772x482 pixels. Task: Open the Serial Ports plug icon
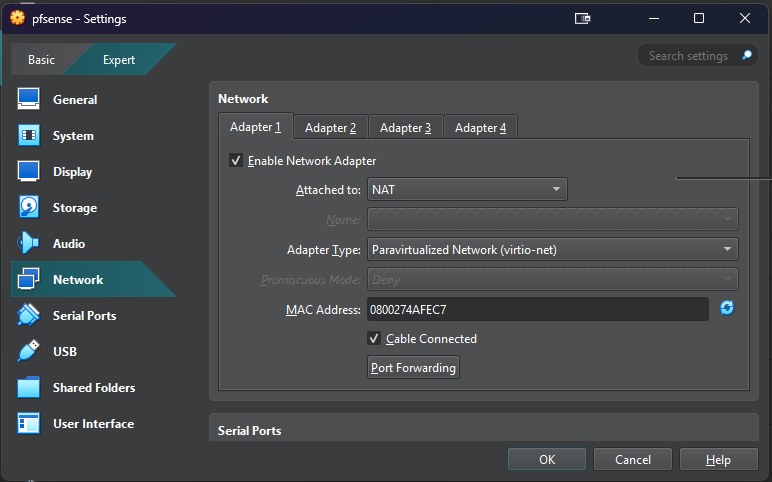pos(29,315)
